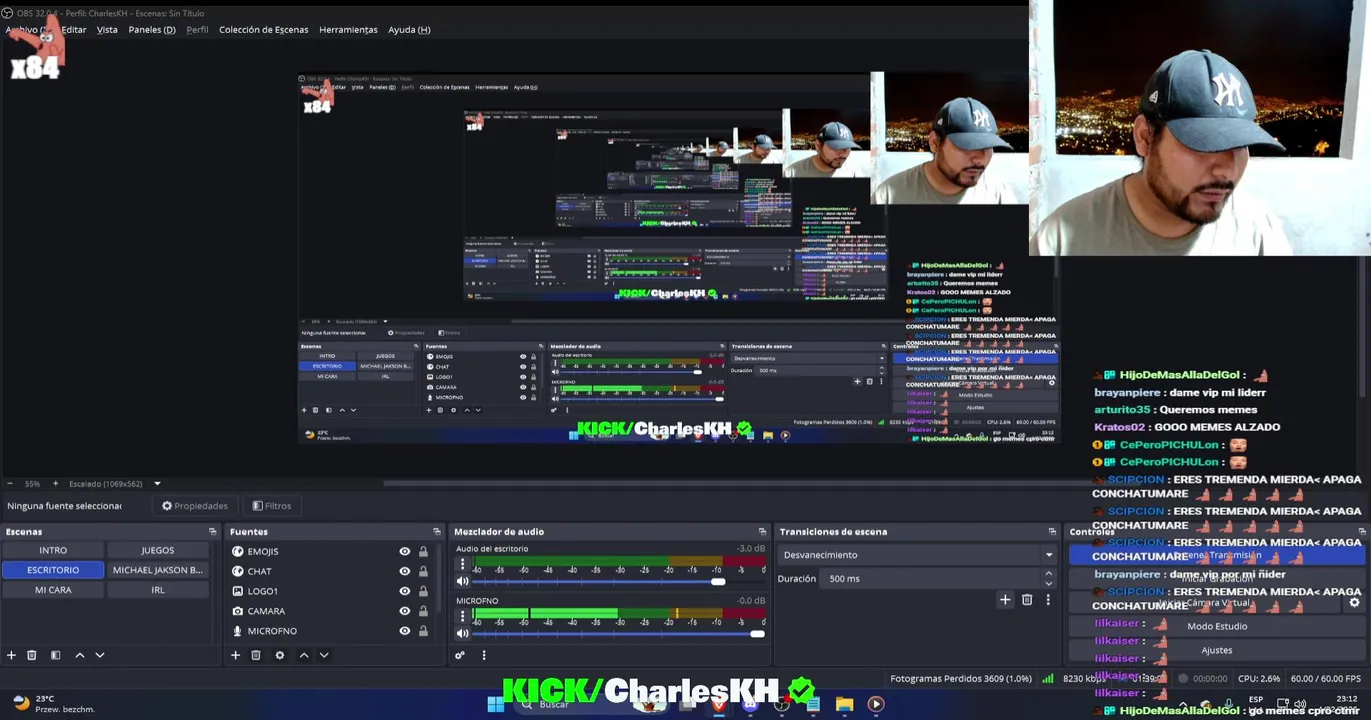Add a new source in Fuentes panel
The image size is (1371, 720).
click(235, 655)
